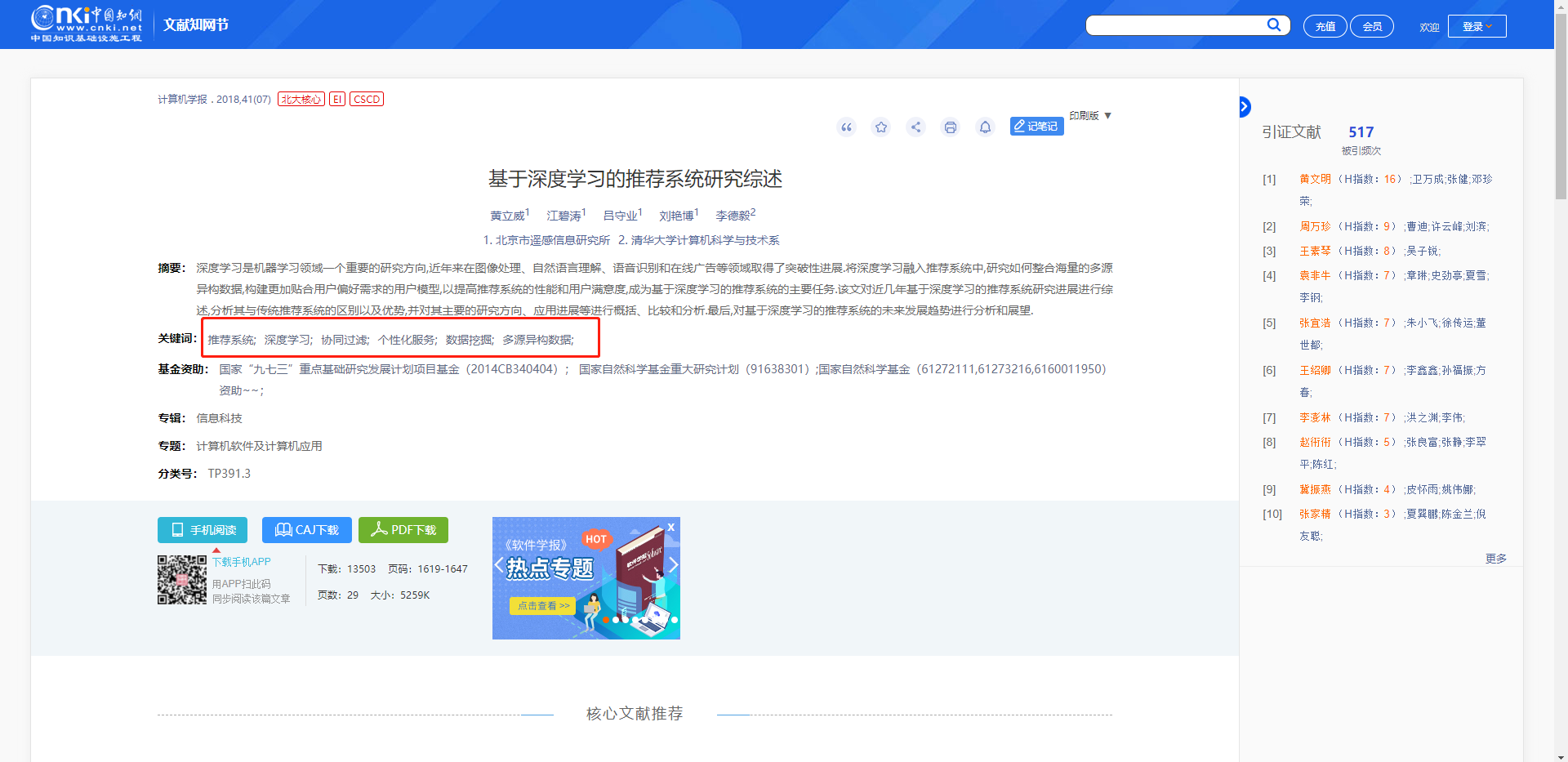Add this article to favorites via star icon

click(880, 127)
